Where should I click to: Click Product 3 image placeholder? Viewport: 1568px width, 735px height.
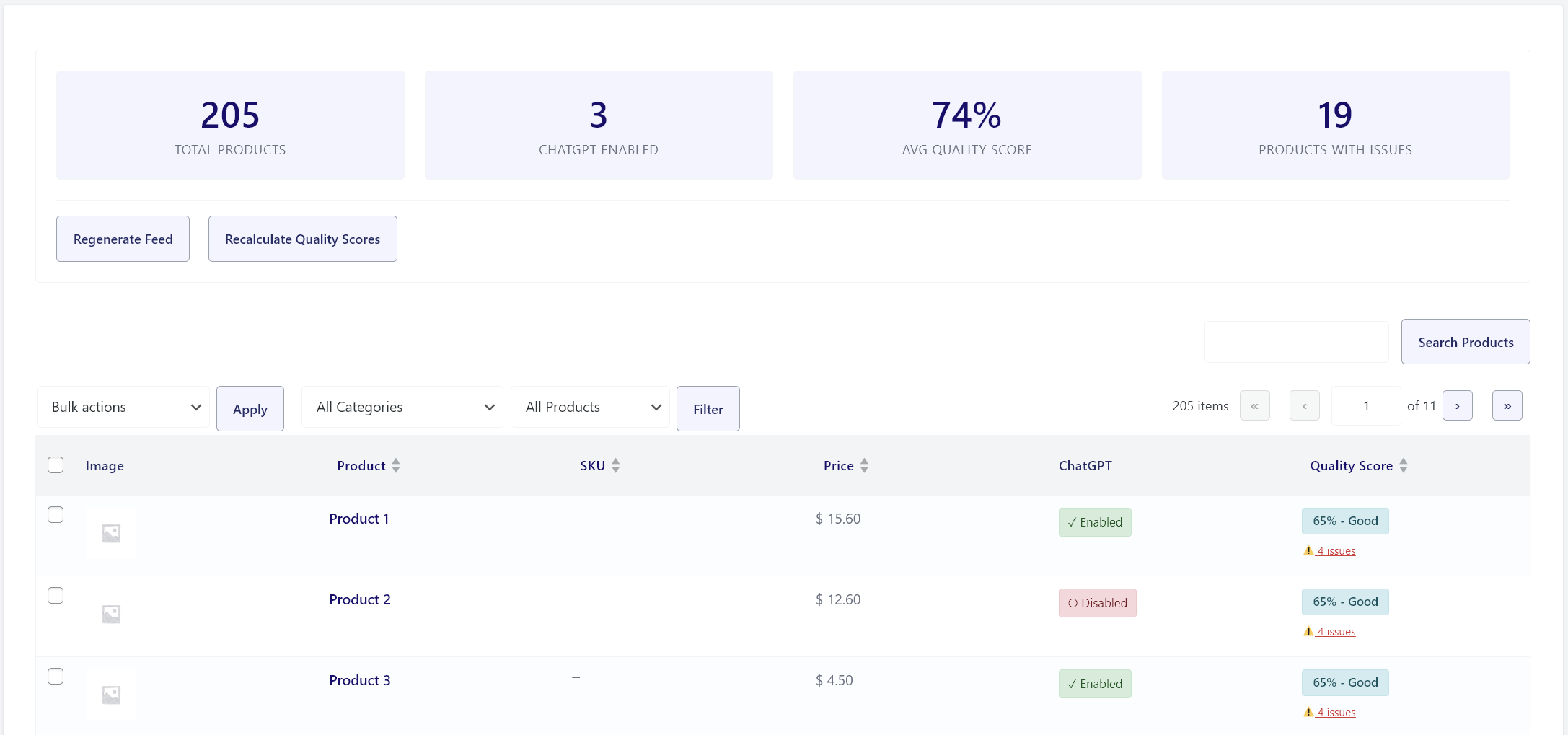pos(111,695)
